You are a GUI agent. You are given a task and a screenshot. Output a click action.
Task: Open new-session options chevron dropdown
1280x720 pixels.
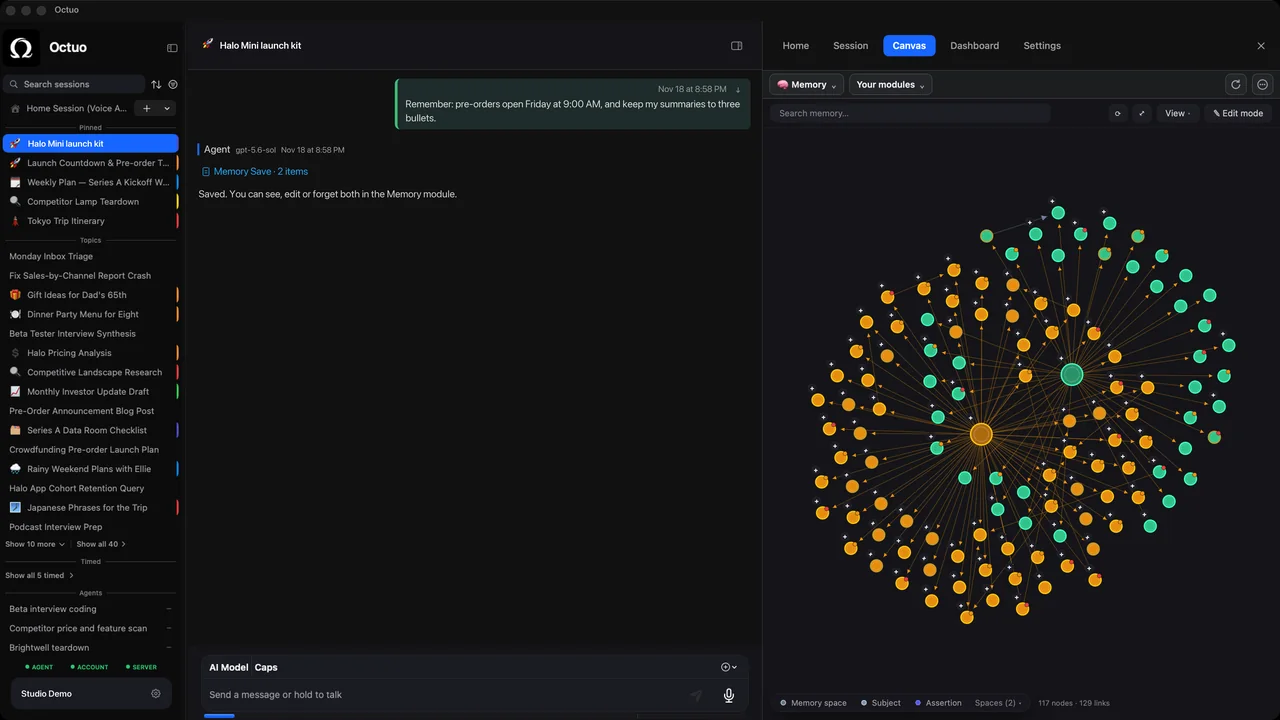(167, 108)
